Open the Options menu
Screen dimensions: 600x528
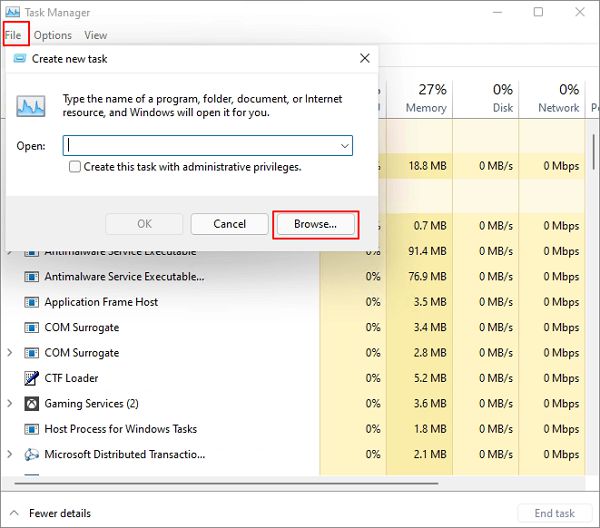point(52,35)
